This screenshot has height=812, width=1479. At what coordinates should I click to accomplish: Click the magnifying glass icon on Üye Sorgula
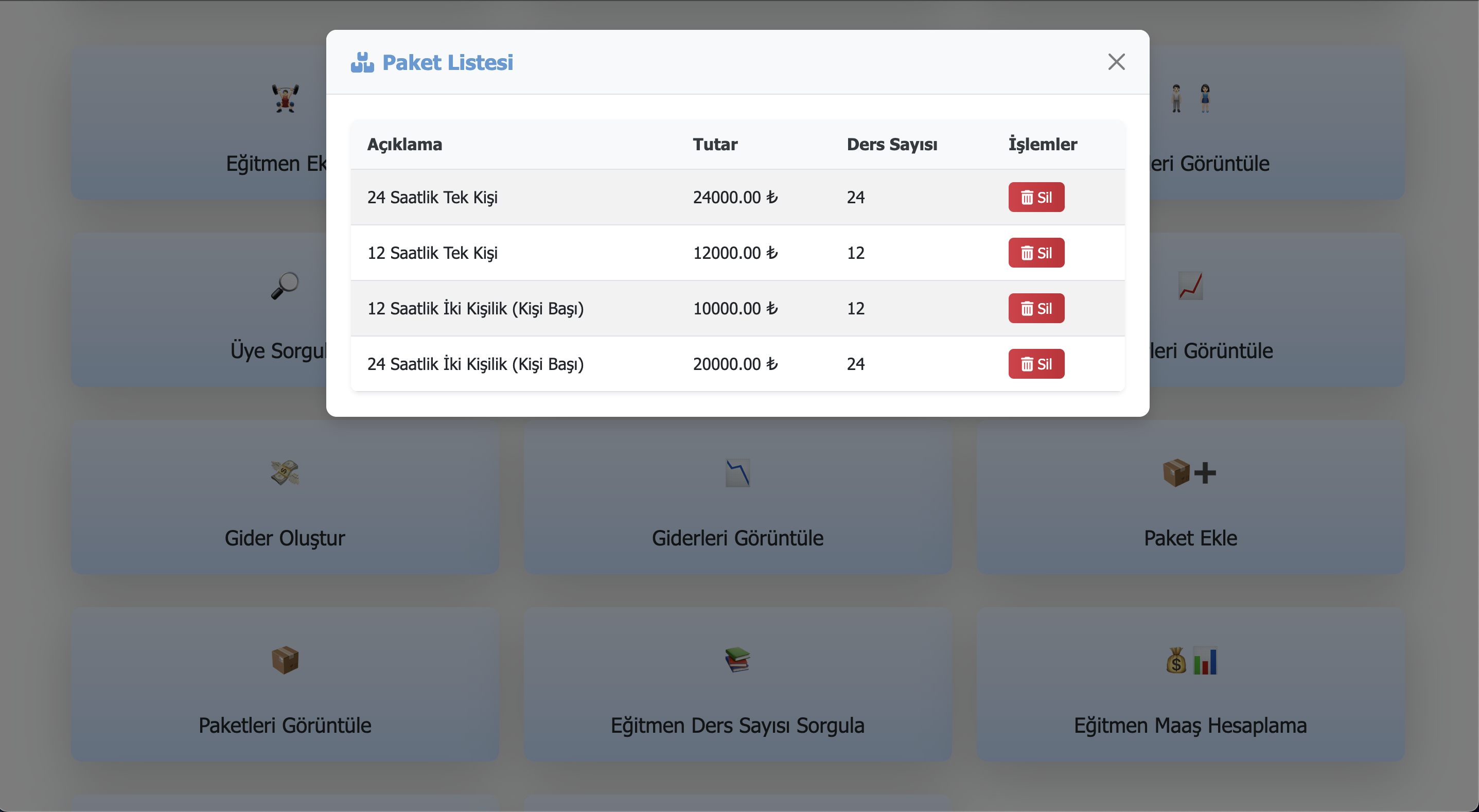(285, 286)
